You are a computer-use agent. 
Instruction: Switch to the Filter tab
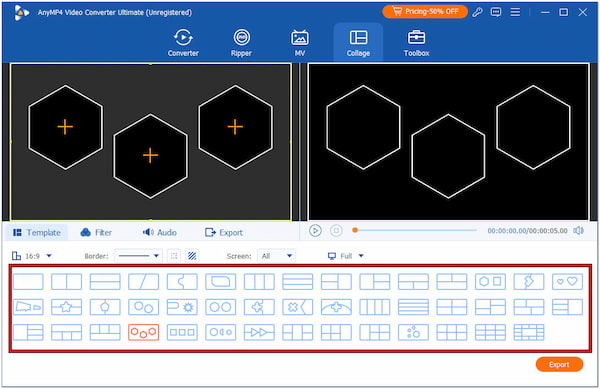[x=96, y=233]
